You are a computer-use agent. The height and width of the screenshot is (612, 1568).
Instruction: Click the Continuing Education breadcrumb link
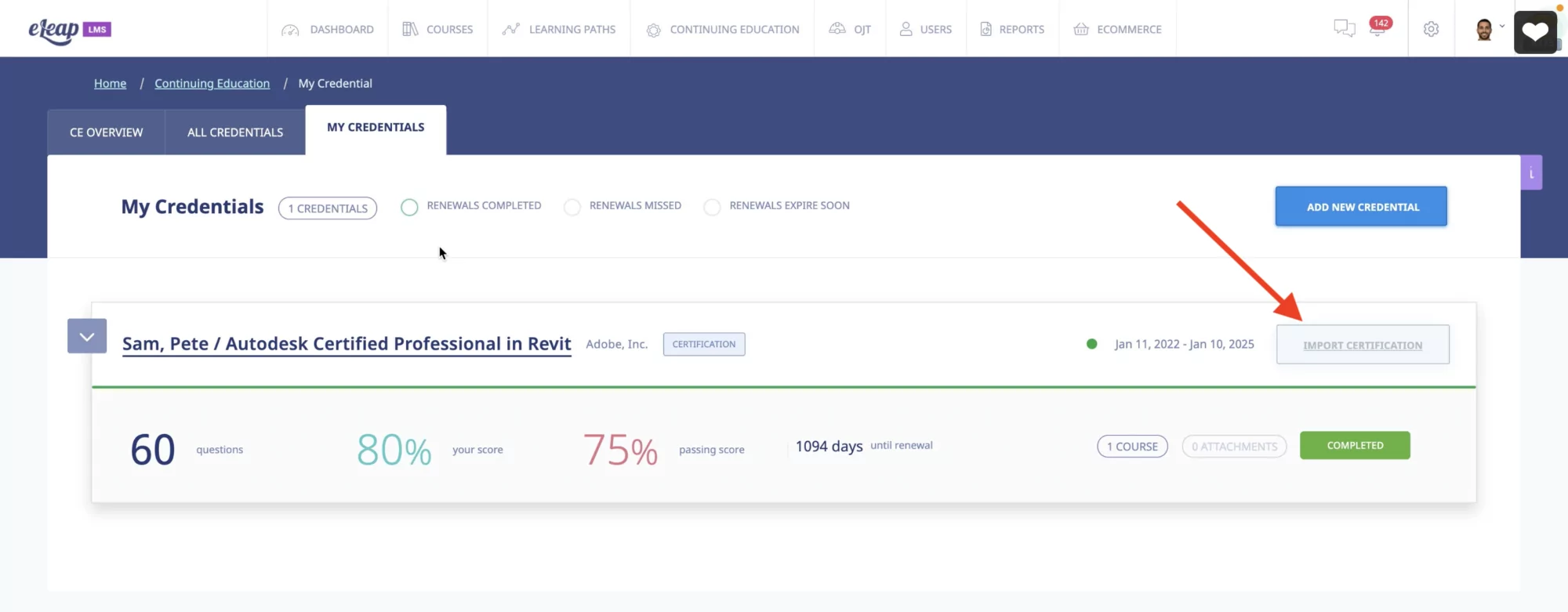pyautogui.click(x=212, y=83)
